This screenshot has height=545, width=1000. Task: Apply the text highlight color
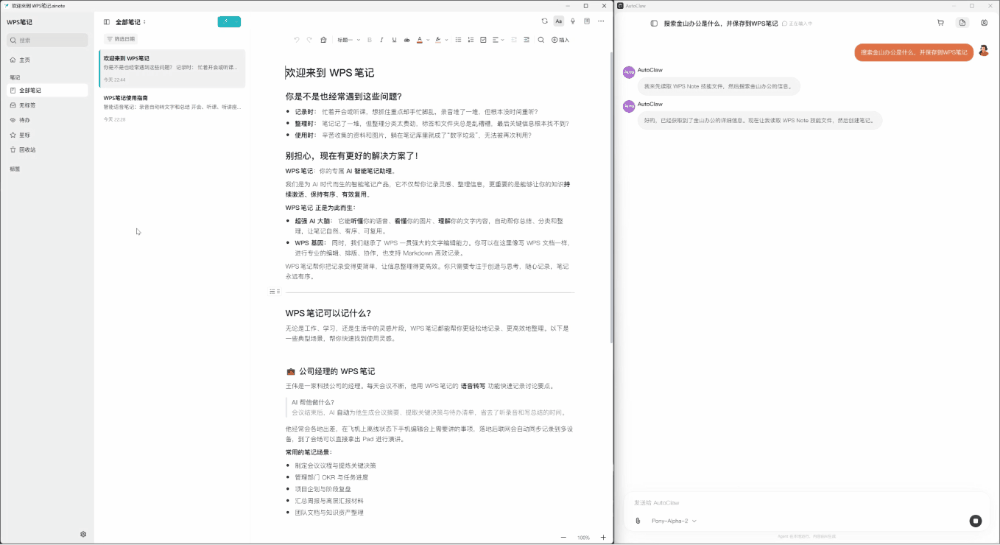pyautogui.click(x=438, y=40)
